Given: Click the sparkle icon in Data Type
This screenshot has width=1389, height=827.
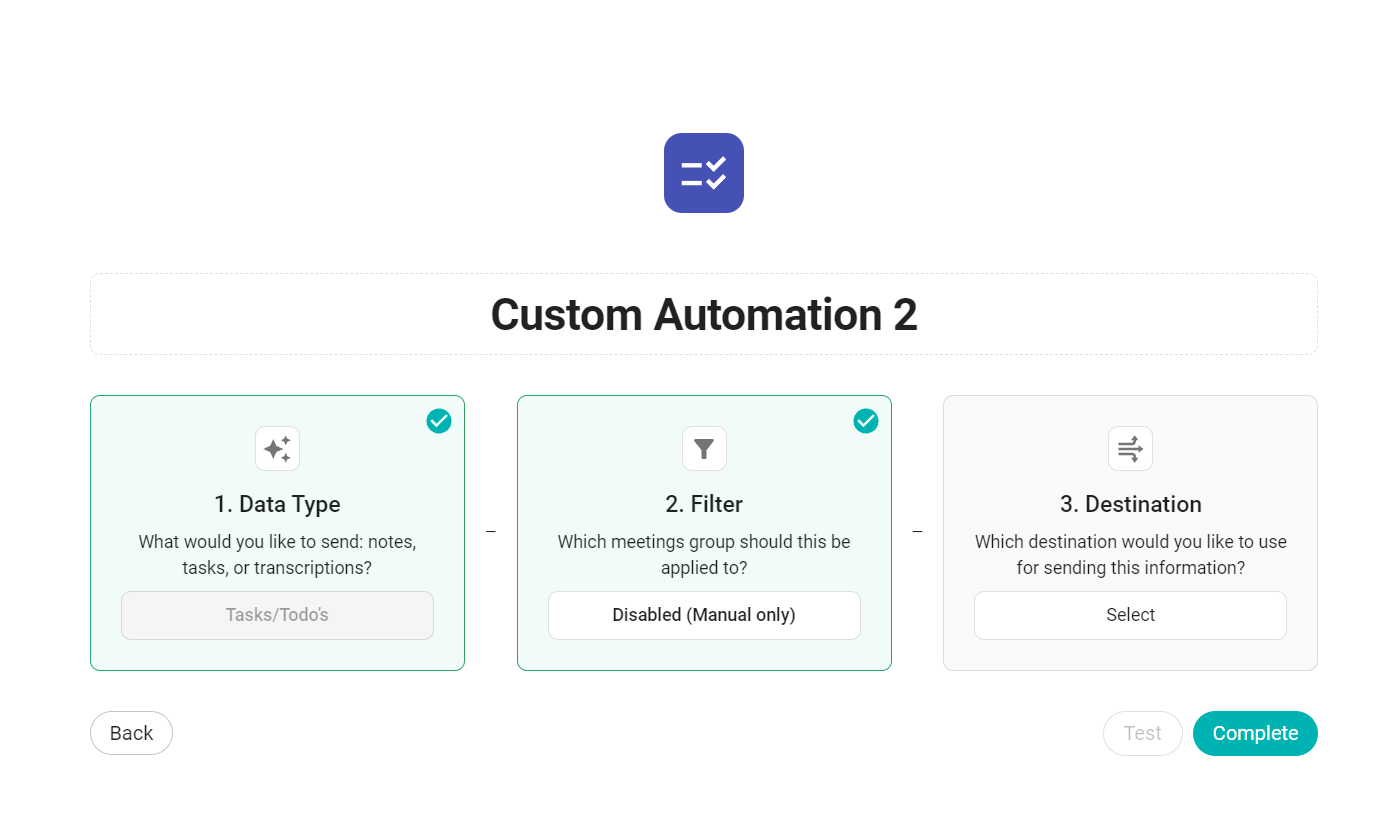Looking at the screenshot, I should [x=277, y=449].
